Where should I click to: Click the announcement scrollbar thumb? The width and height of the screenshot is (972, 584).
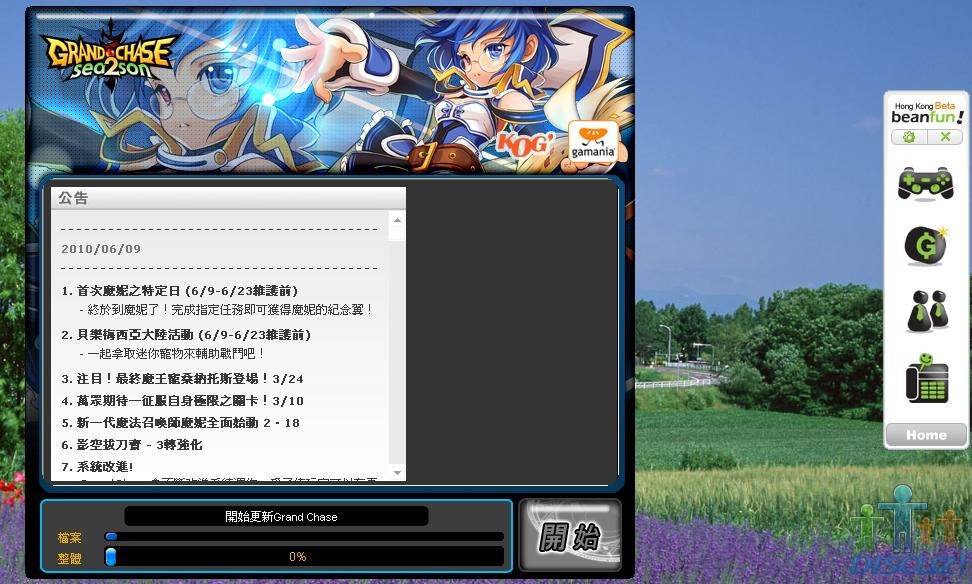(397, 234)
